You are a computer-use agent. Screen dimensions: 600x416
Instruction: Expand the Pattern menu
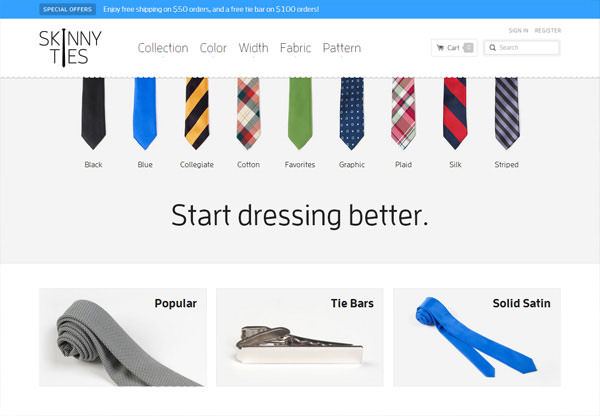(x=342, y=48)
